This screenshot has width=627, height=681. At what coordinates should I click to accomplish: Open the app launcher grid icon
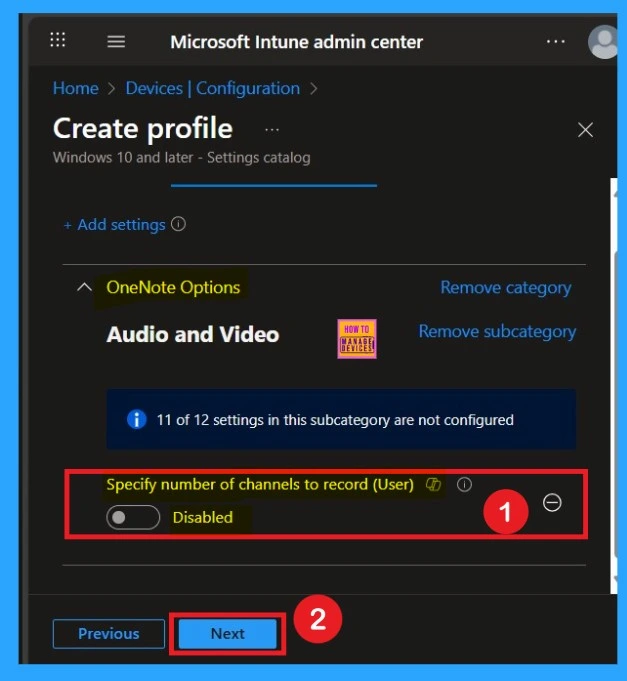click(x=57, y=40)
